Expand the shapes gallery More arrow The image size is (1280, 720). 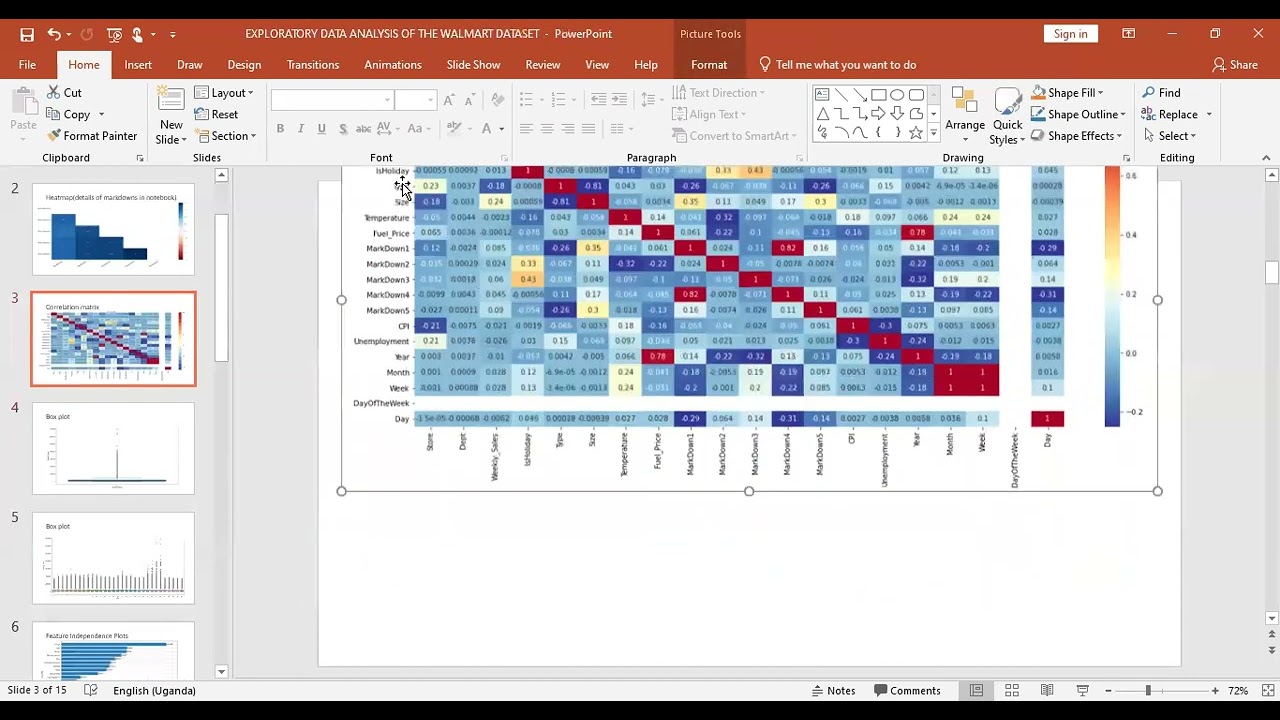click(934, 133)
